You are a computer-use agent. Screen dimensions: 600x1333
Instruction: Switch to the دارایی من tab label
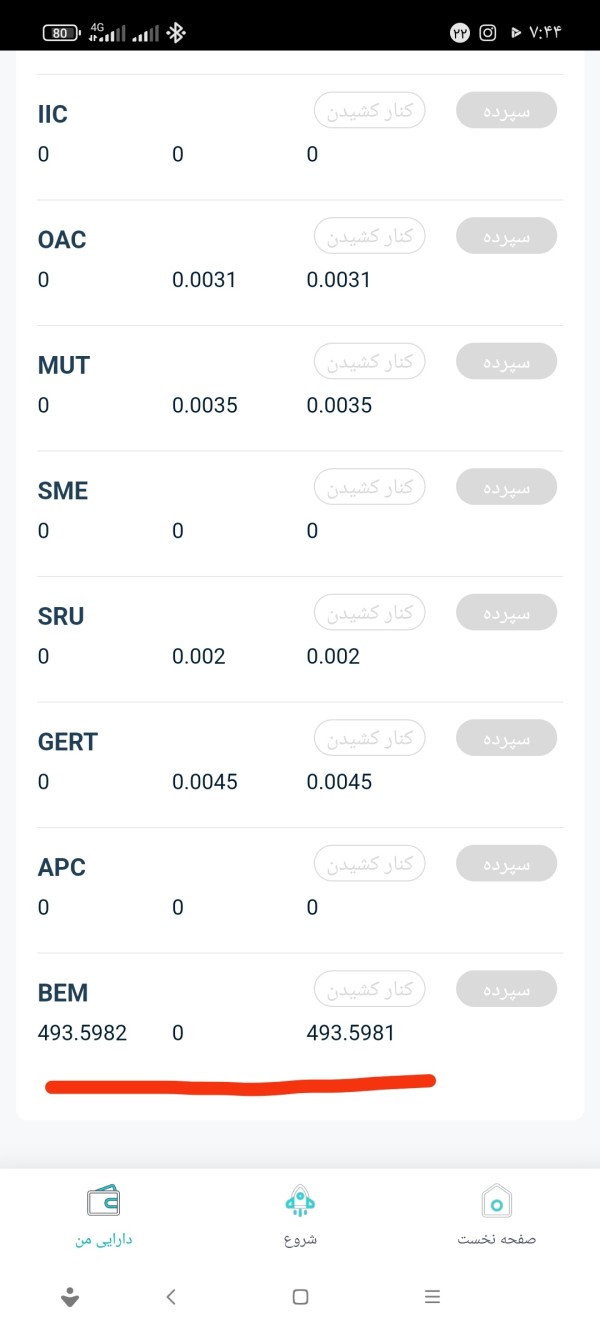103,1239
